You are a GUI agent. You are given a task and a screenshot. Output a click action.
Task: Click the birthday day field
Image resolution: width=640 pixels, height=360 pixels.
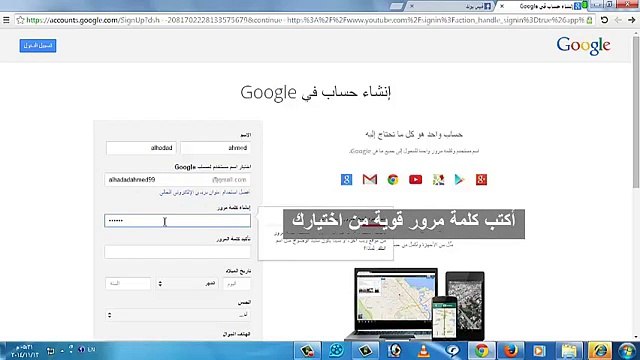click(x=237, y=283)
